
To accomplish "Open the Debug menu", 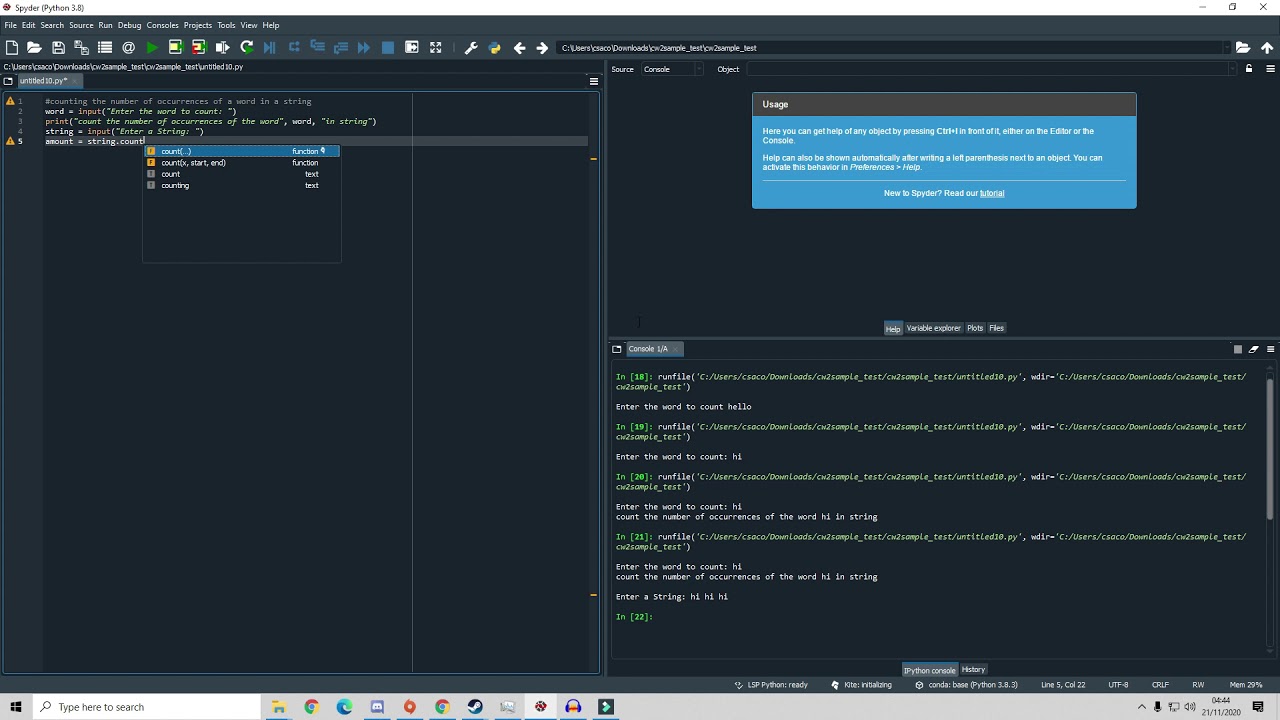I will (130, 25).
